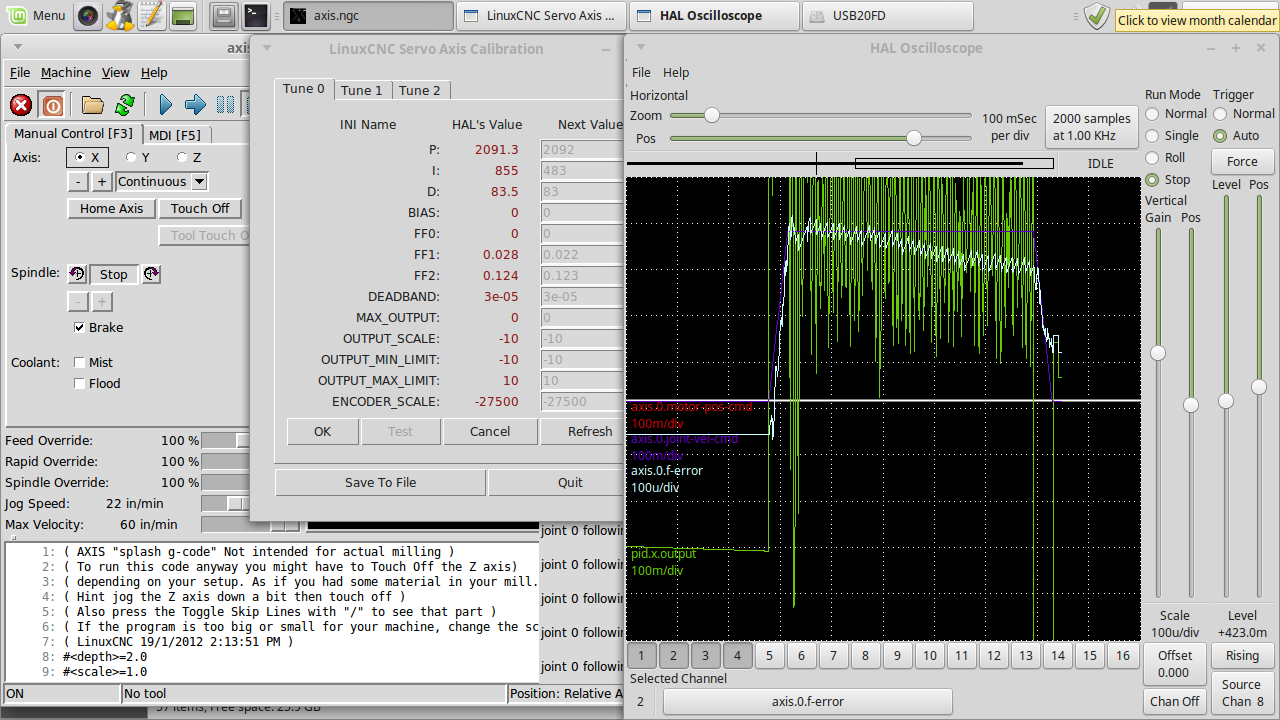The height and width of the screenshot is (720, 1280).
Task: Open Help menu in HAL Oscilloscope
Action: point(676,73)
